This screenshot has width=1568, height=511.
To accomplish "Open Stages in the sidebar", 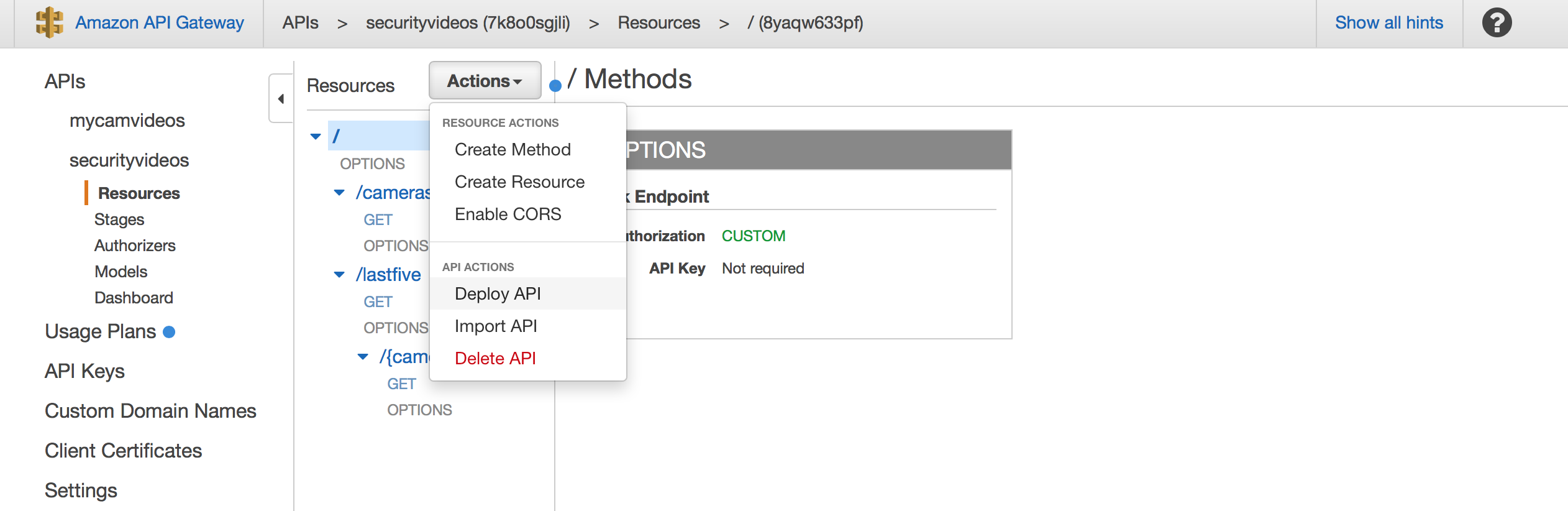I will [x=119, y=219].
